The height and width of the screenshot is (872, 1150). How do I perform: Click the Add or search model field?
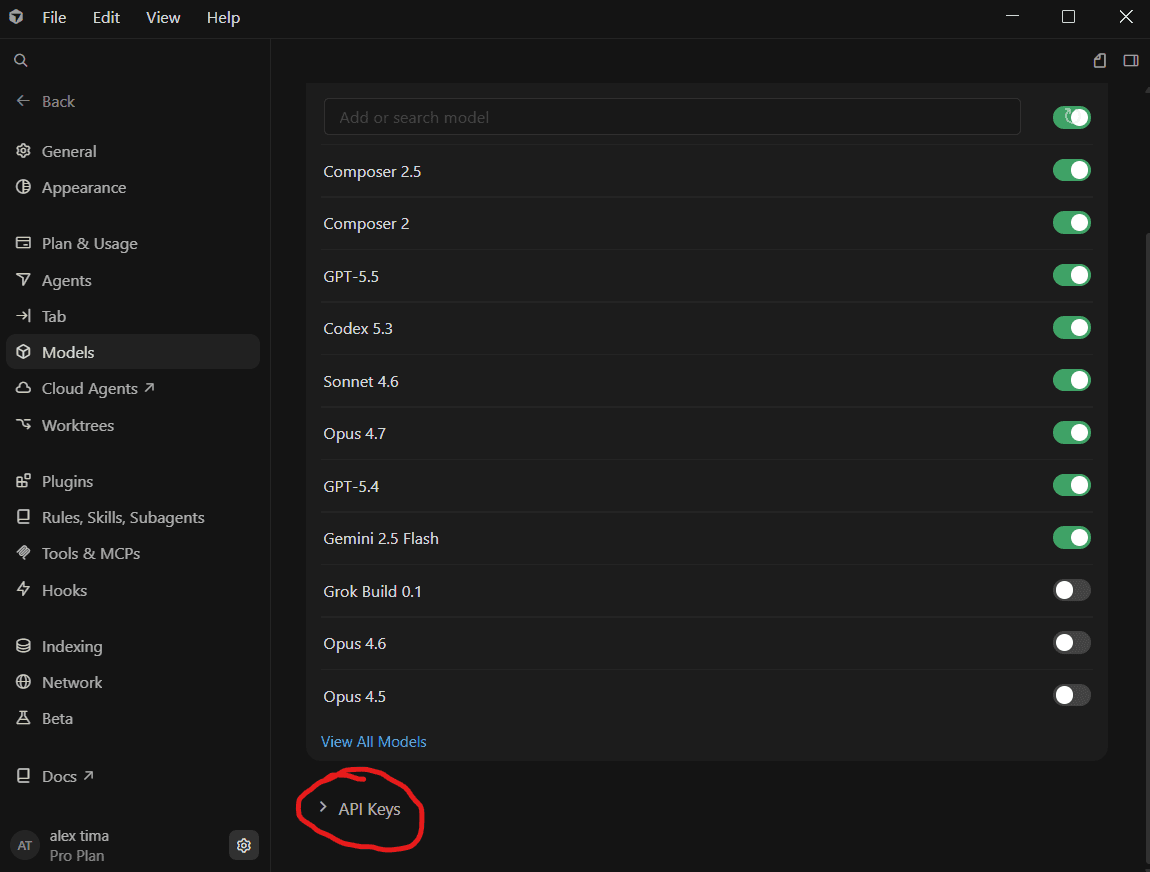point(672,117)
